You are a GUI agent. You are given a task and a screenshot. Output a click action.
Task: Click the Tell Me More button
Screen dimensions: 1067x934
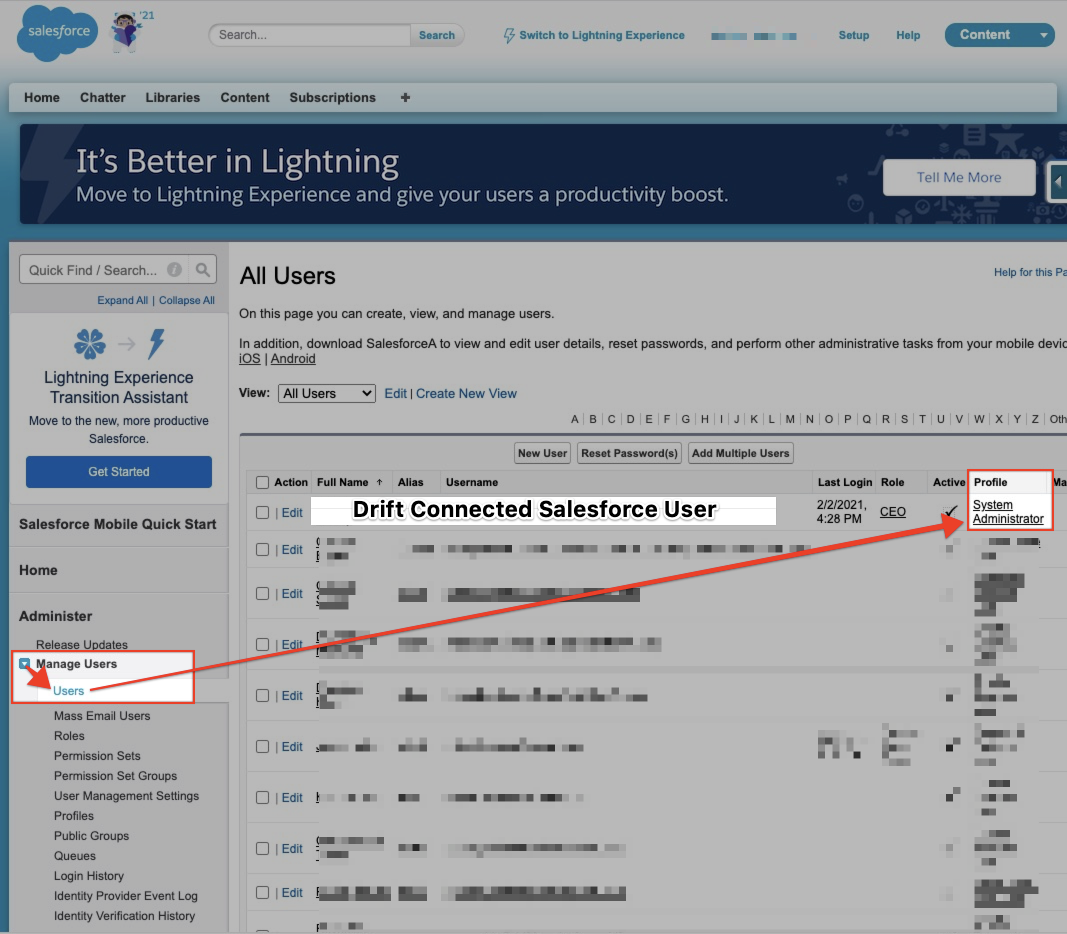pos(959,178)
